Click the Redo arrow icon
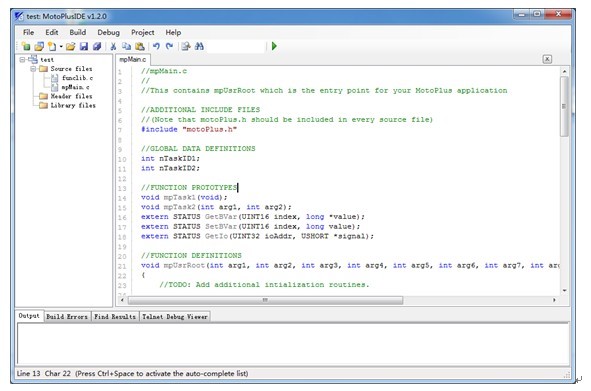 click(169, 46)
